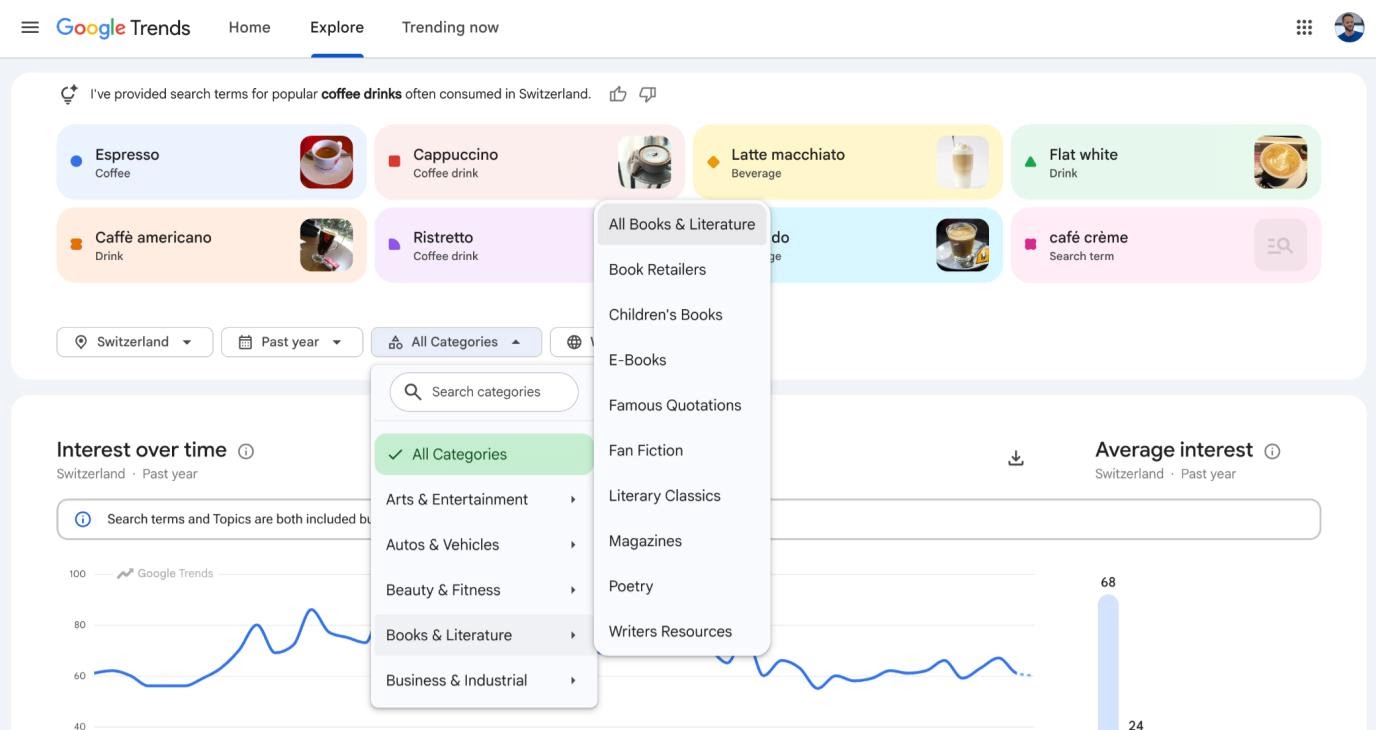Click the blue circle Espresso marker

(76, 161)
